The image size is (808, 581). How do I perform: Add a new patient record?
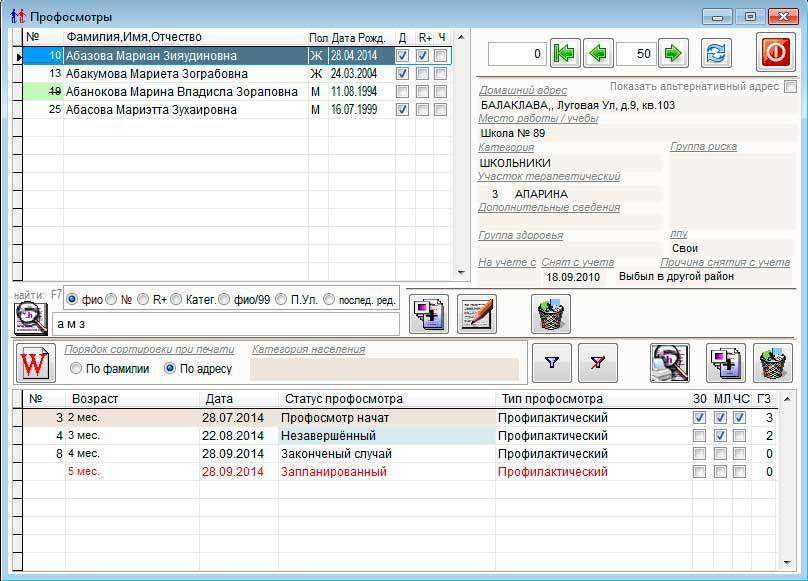point(429,314)
